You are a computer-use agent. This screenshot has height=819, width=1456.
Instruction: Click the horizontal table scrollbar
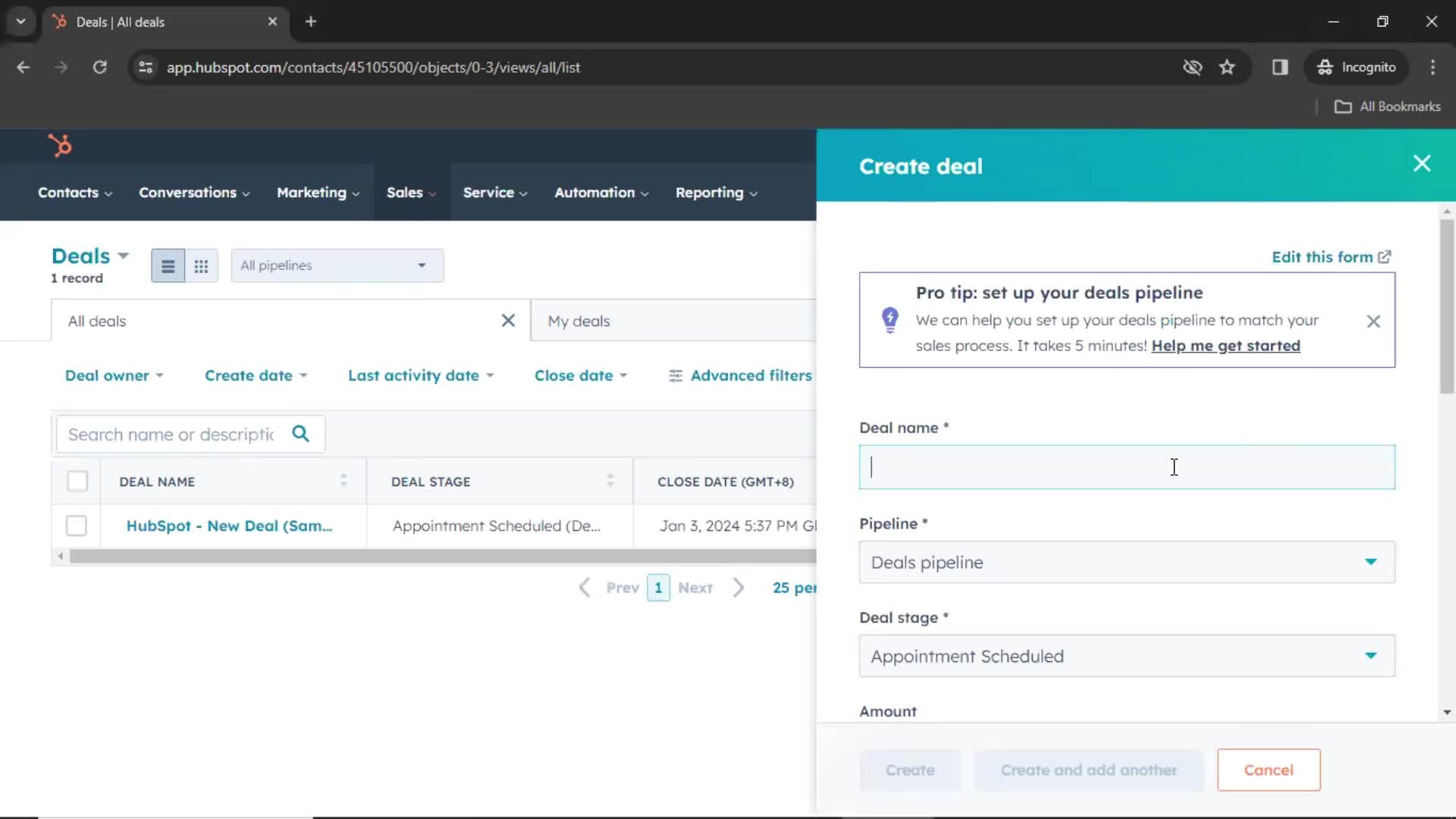(x=443, y=557)
